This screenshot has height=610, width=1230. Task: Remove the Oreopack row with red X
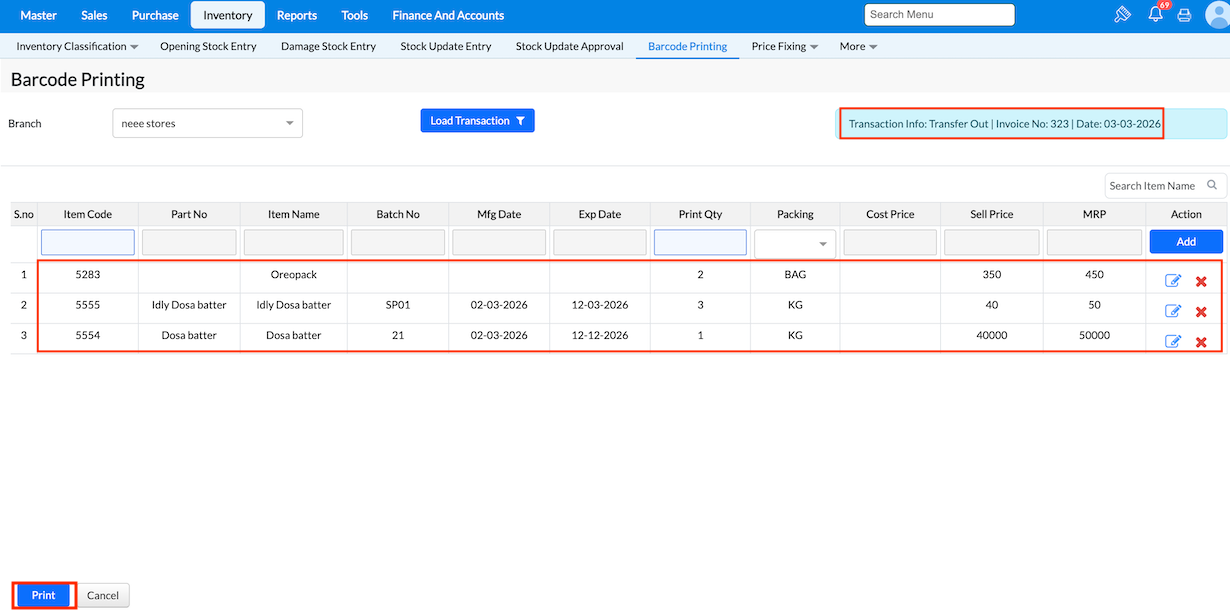tap(1201, 282)
